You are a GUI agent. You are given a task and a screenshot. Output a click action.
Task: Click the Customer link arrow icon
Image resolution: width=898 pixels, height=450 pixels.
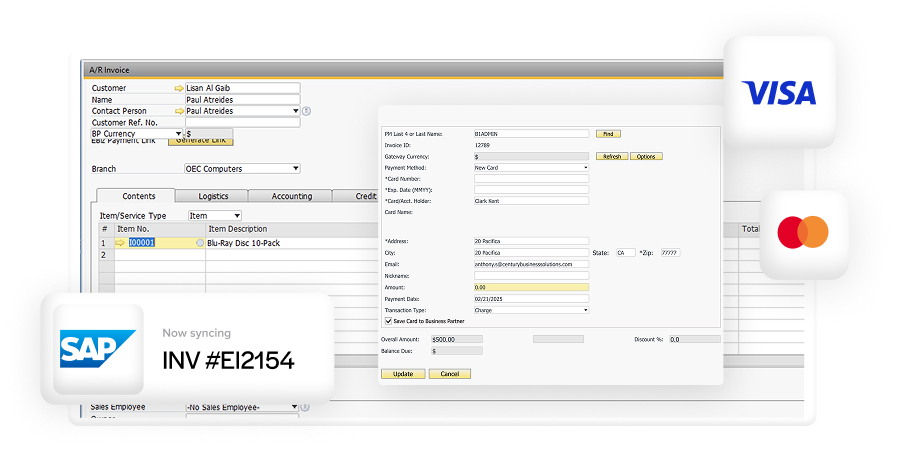click(179, 88)
